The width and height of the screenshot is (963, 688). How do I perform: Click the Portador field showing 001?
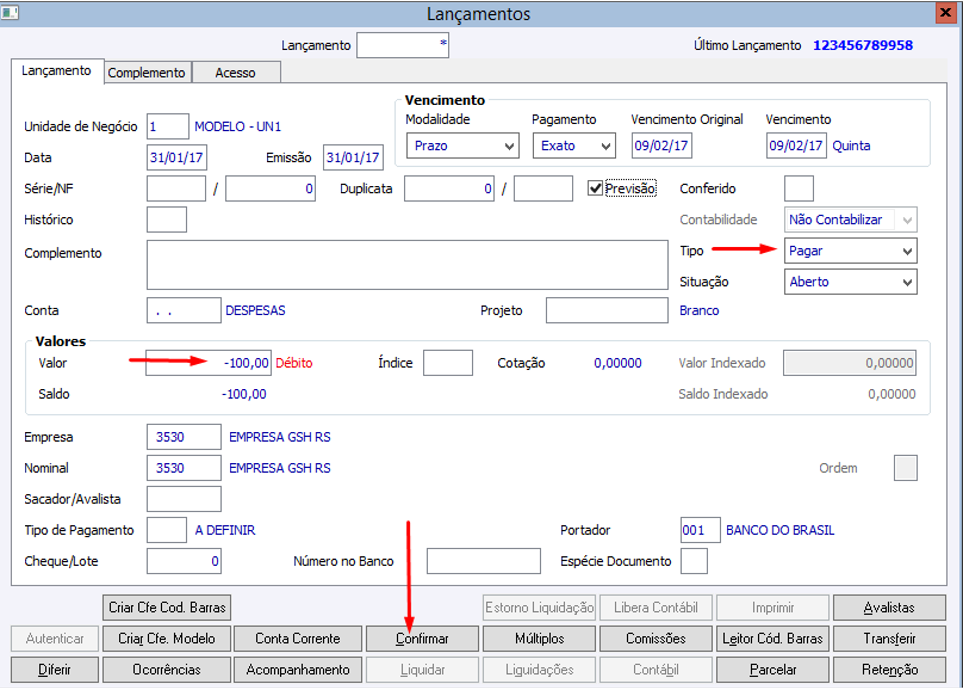pos(701,530)
